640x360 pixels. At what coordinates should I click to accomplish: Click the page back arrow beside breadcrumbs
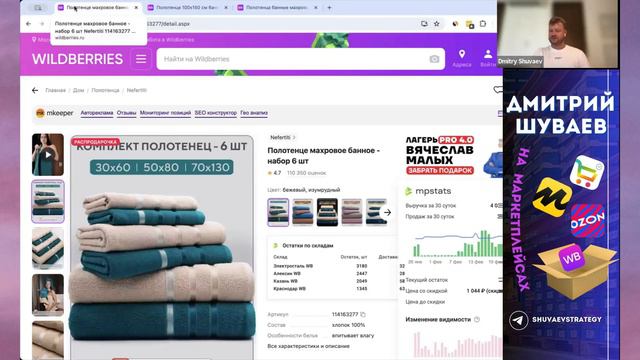click(x=35, y=90)
